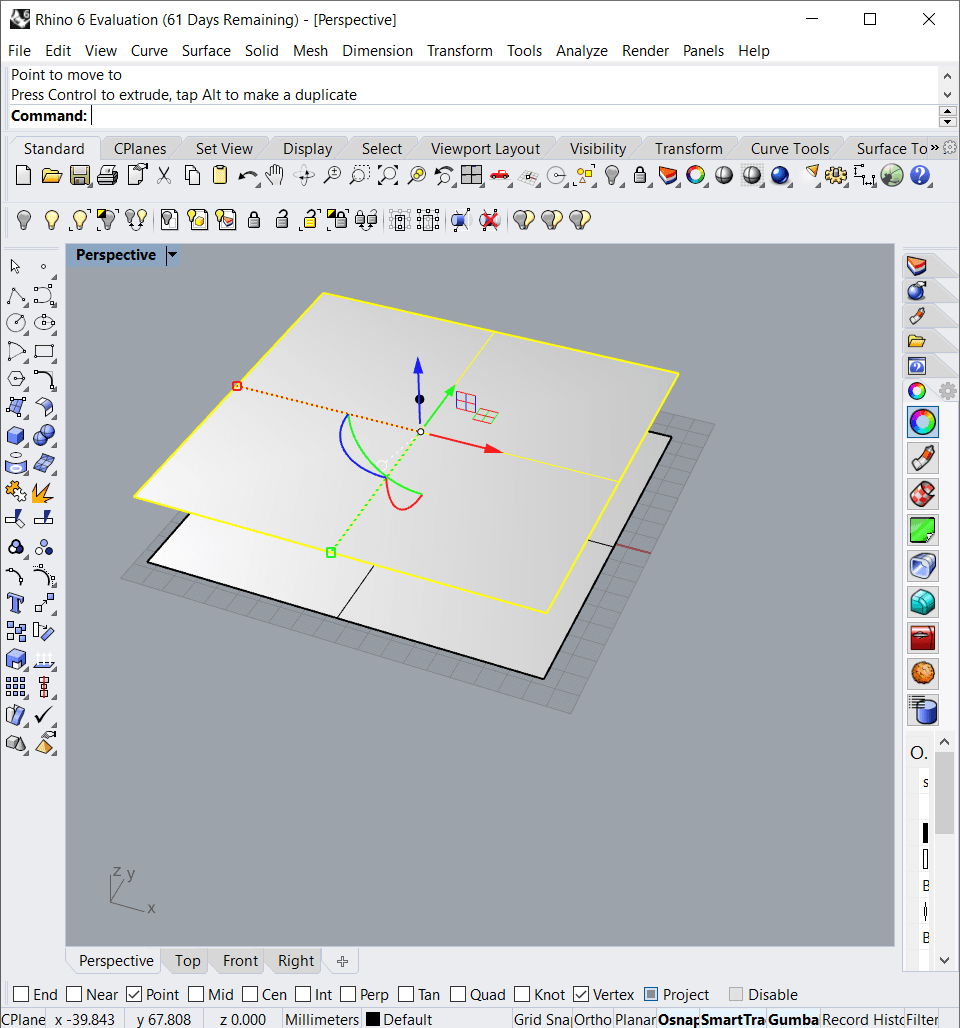
Task: Click the Save file floppy disk icon
Action: 80,176
